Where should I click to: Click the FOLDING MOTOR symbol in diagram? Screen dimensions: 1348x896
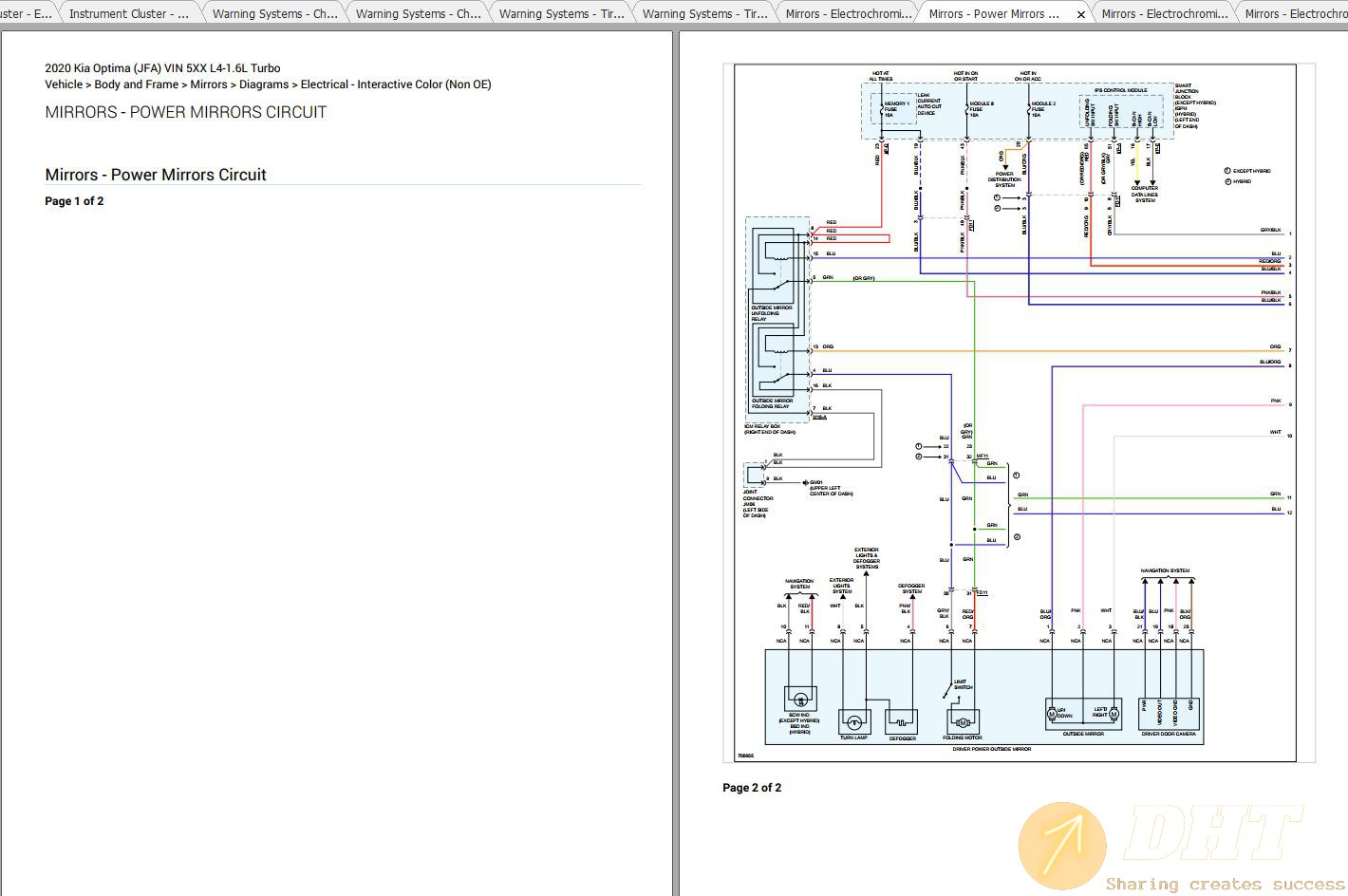click(962, 721)
